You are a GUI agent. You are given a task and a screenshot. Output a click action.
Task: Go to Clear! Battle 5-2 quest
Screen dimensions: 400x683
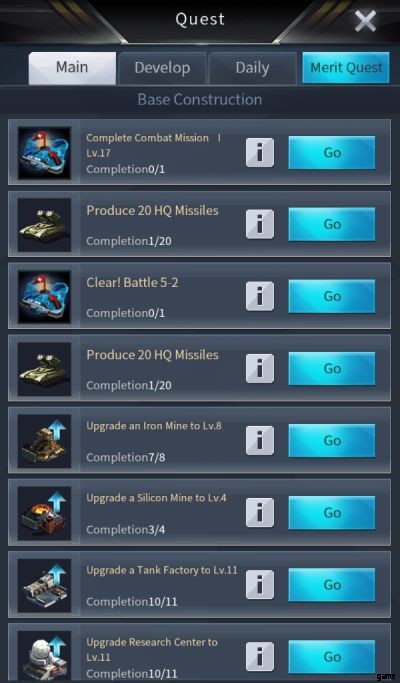point(332,296)
